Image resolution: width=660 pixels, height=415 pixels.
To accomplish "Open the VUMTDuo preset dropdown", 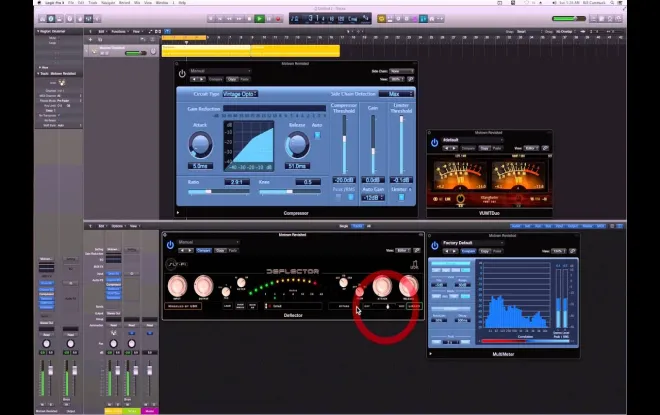I will (x=472, y=140).
